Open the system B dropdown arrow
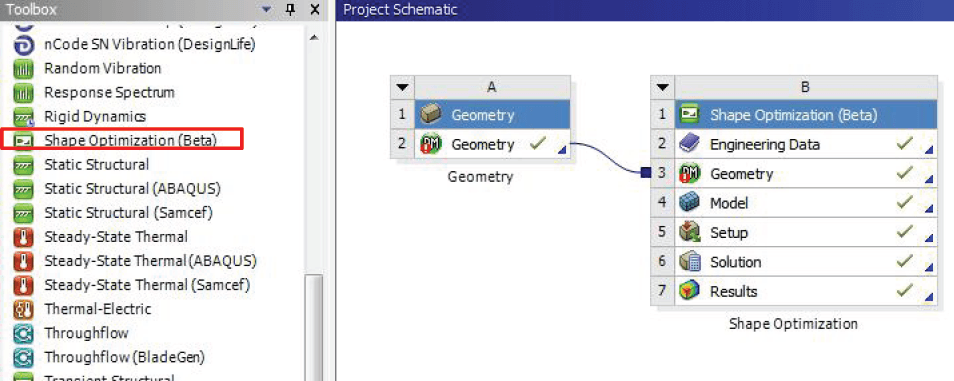 click(x=663, y=87)
